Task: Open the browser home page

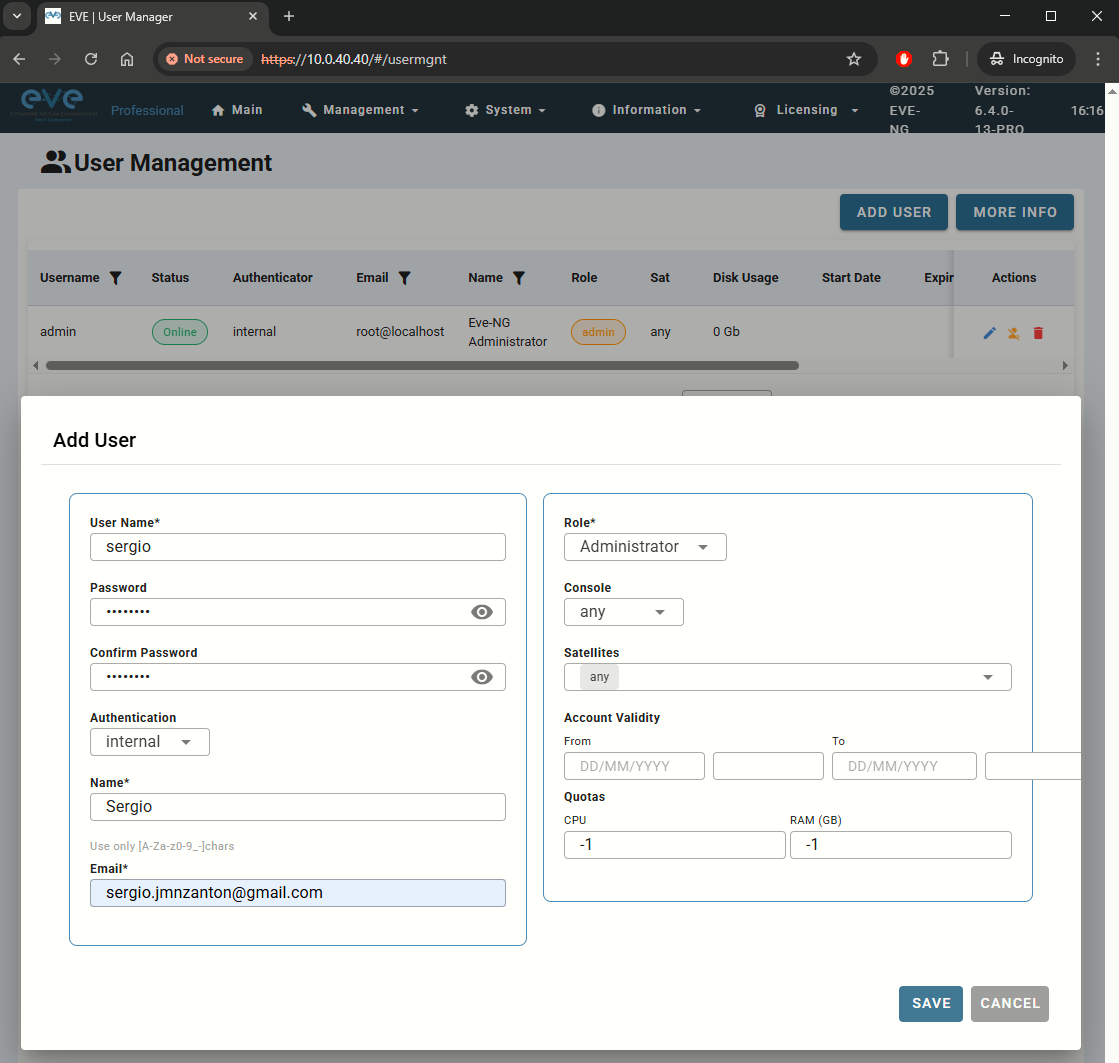Action: click(x=127, y=59)
